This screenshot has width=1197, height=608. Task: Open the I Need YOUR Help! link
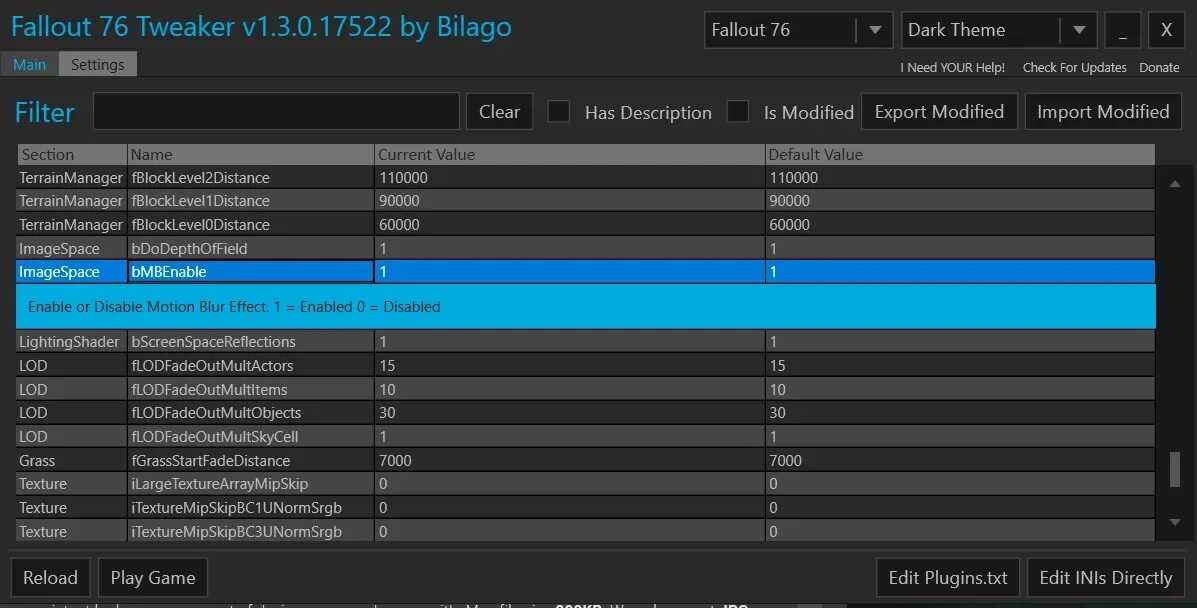953,67
